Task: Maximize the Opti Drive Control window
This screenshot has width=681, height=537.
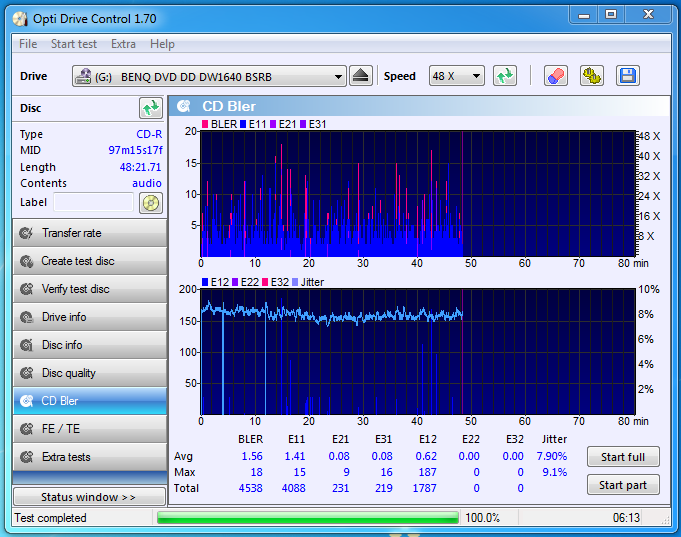Action: pyautogui.click(x=611, y=15)
